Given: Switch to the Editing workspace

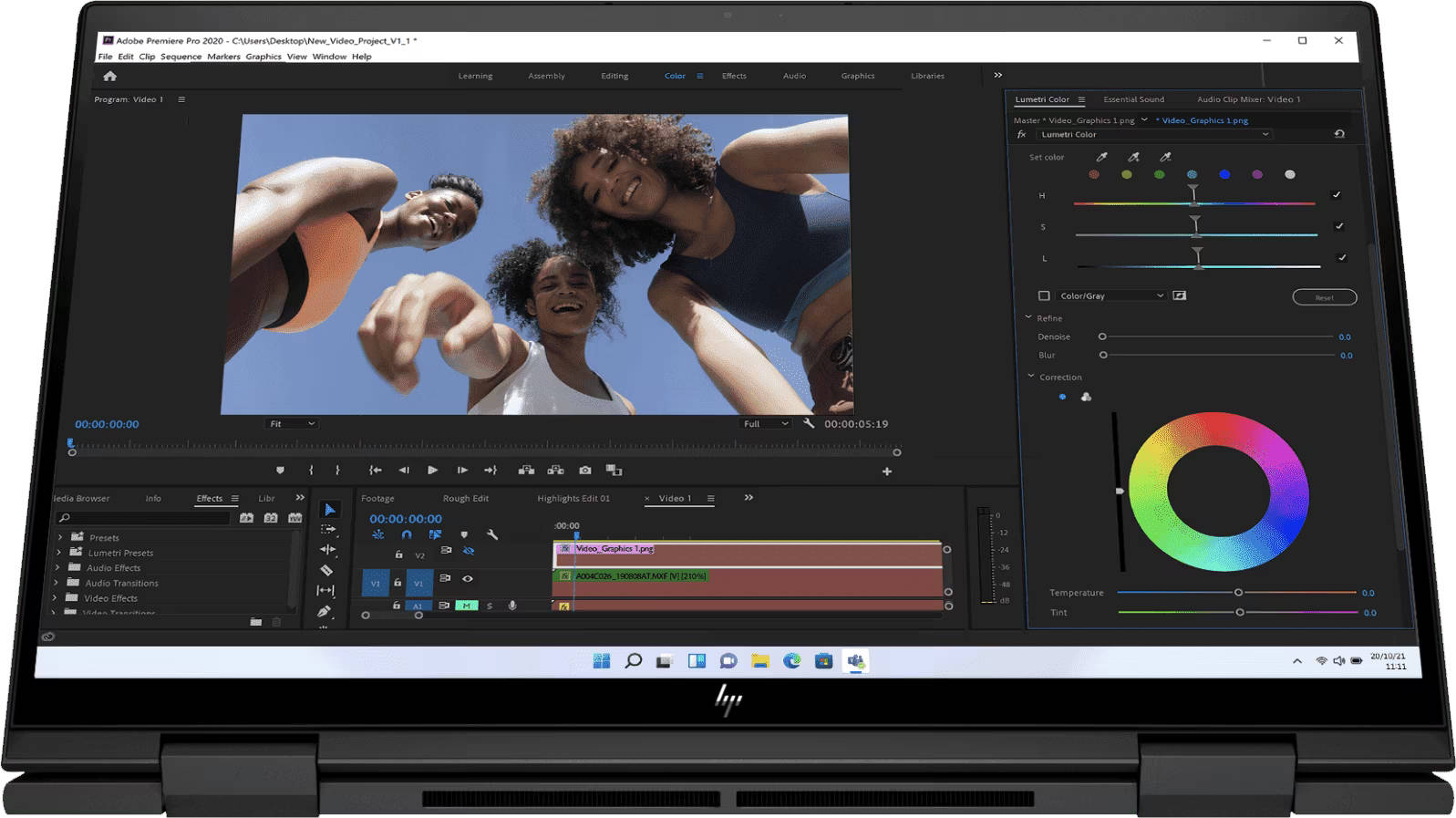Looking at the screenshot, I should pos(614,76).
